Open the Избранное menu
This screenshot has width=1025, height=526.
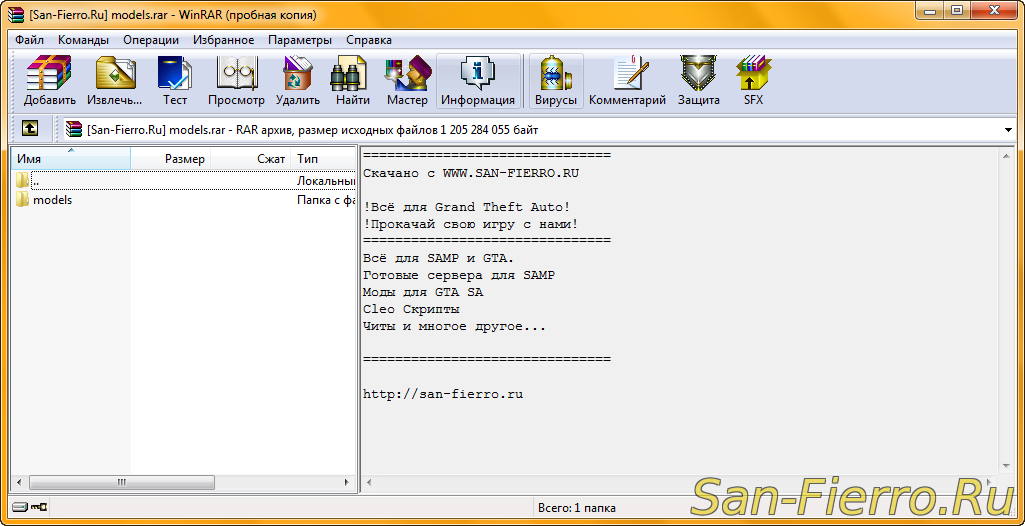[x=223, y=40]
